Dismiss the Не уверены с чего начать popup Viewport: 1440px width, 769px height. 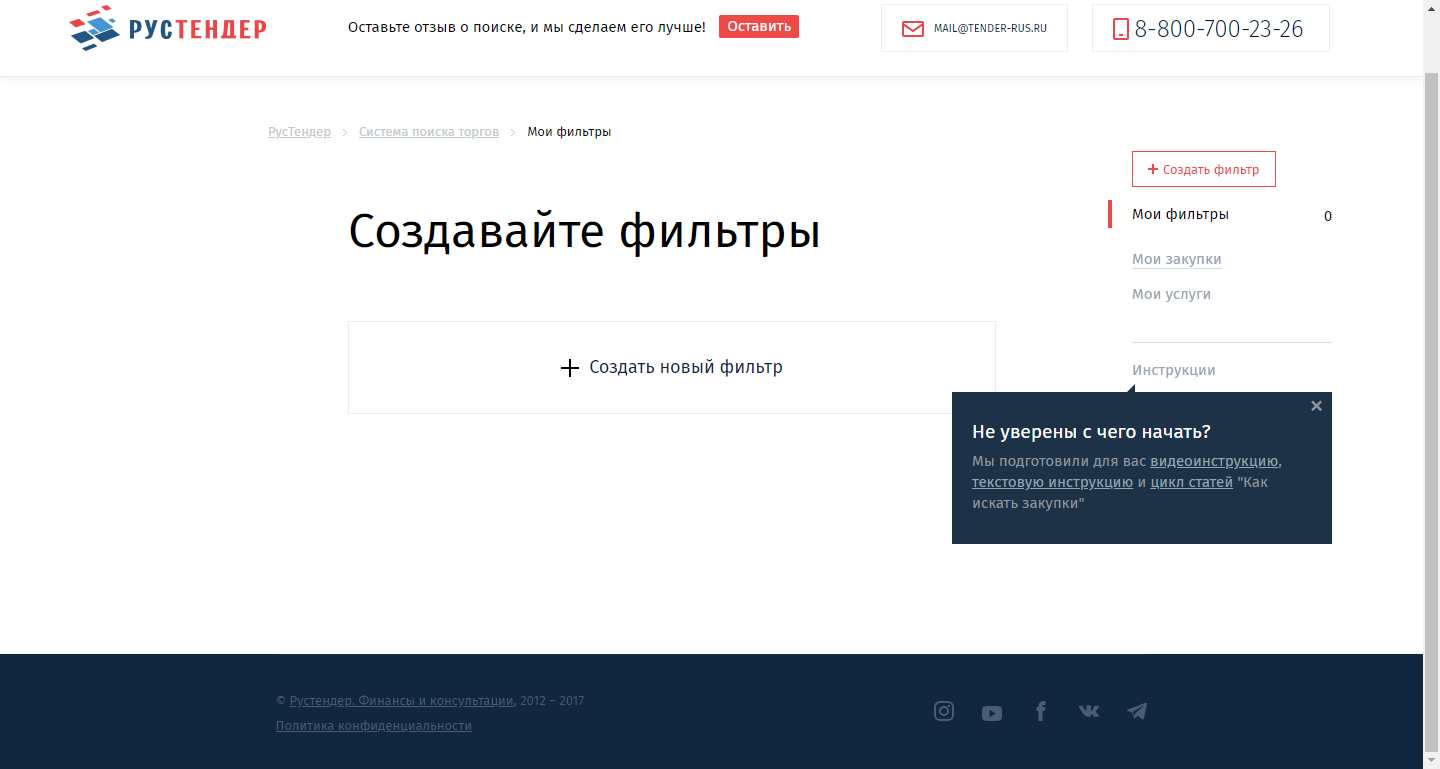pyautogui.click(x=1316, y=405)
